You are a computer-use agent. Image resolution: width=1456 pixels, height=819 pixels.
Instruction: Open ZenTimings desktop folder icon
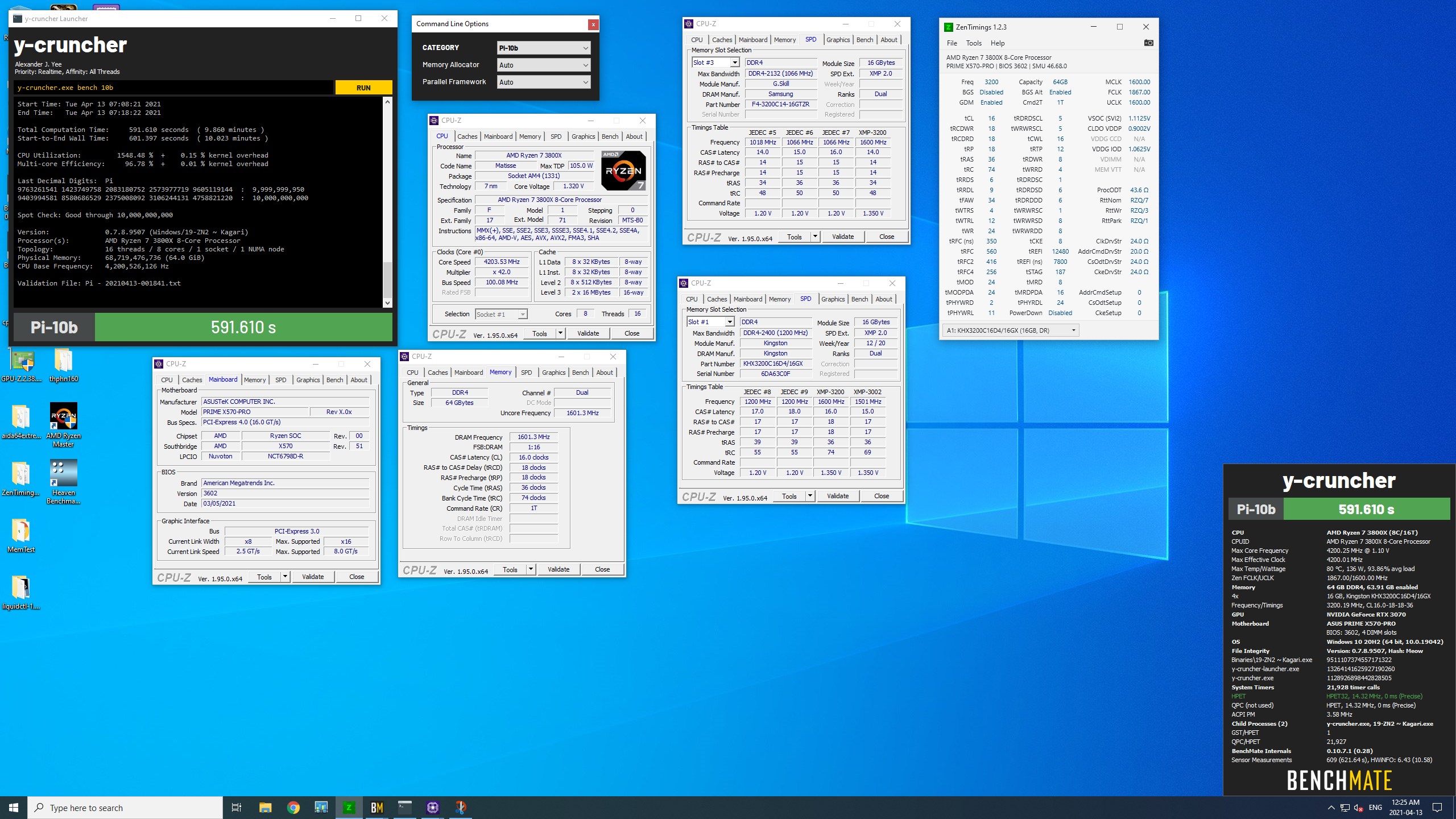pos(21,479)
